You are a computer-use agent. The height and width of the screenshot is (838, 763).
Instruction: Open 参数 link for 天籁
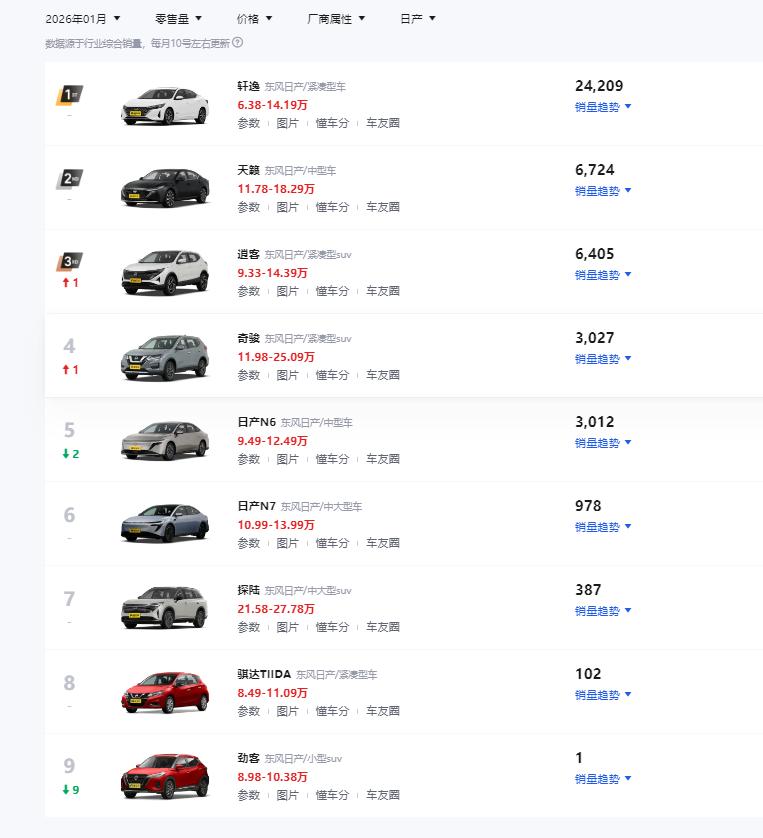pos(248,207)
